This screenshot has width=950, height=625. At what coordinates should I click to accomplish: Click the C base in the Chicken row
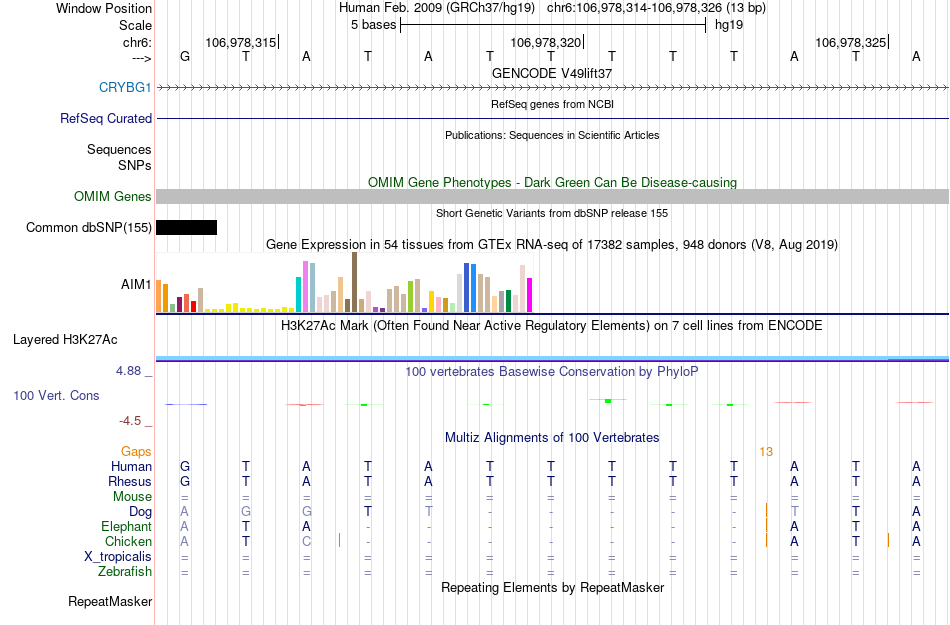[307, 541]
